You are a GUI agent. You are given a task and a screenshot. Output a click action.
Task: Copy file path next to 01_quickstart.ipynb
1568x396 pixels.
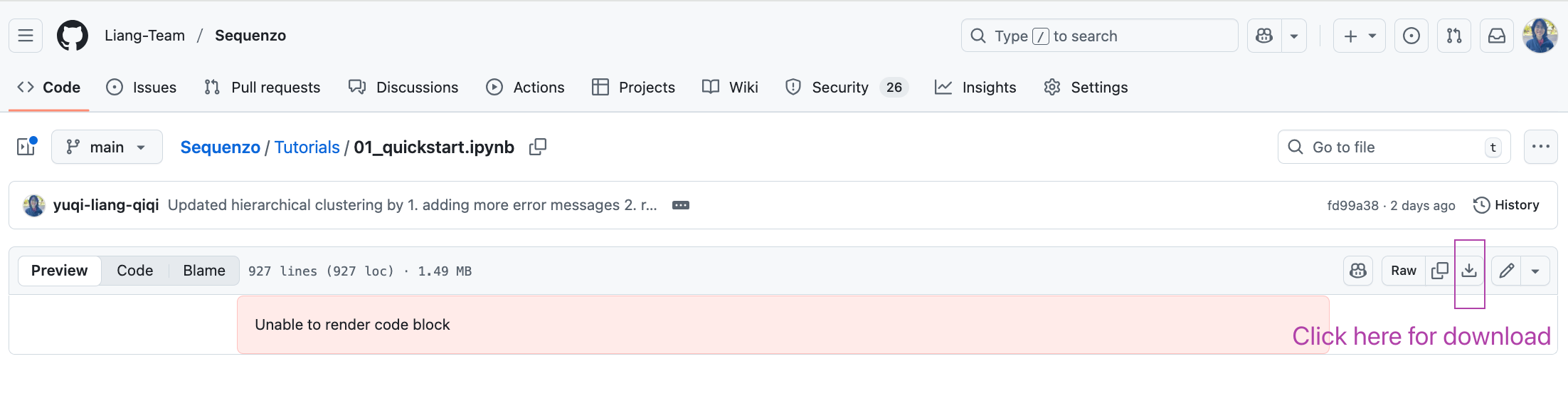click(538, 147)
